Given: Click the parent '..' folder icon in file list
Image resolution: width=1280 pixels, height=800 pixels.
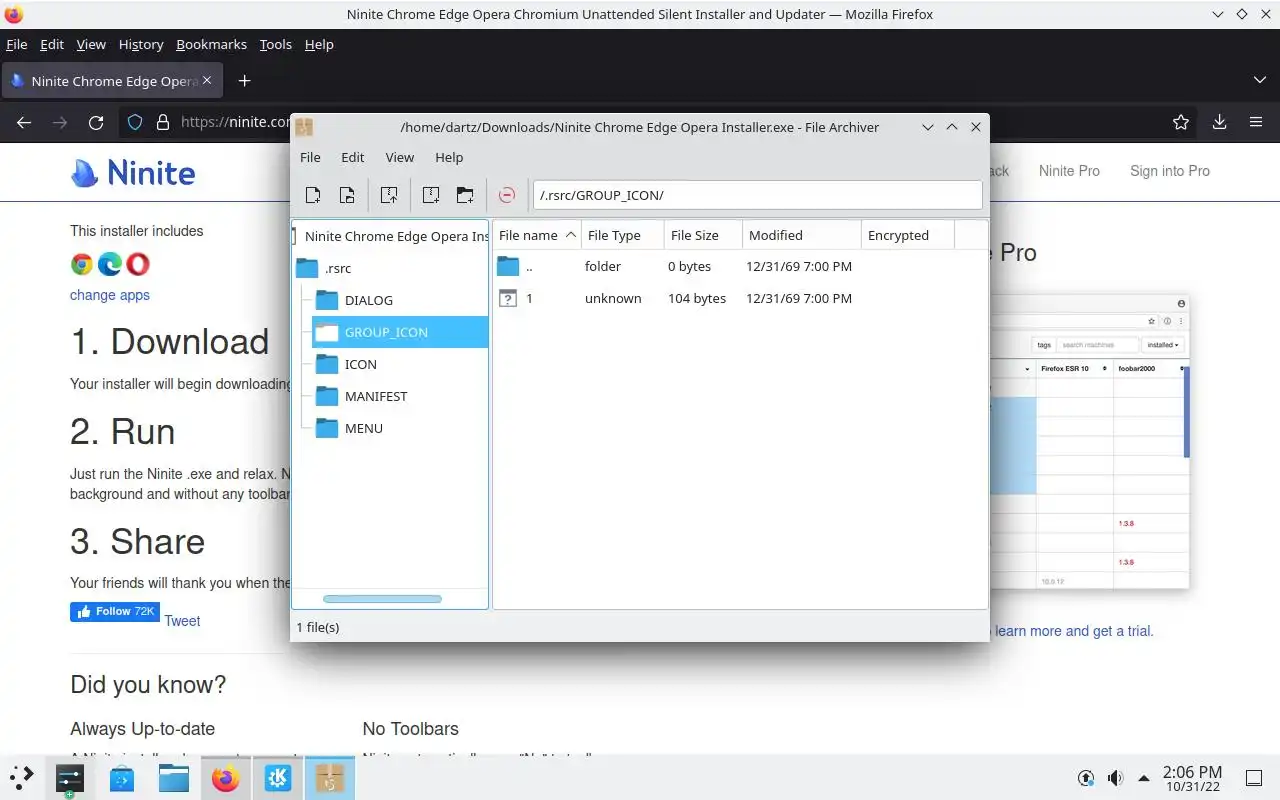Looking at the screenshot, I should tap(508, 266).
